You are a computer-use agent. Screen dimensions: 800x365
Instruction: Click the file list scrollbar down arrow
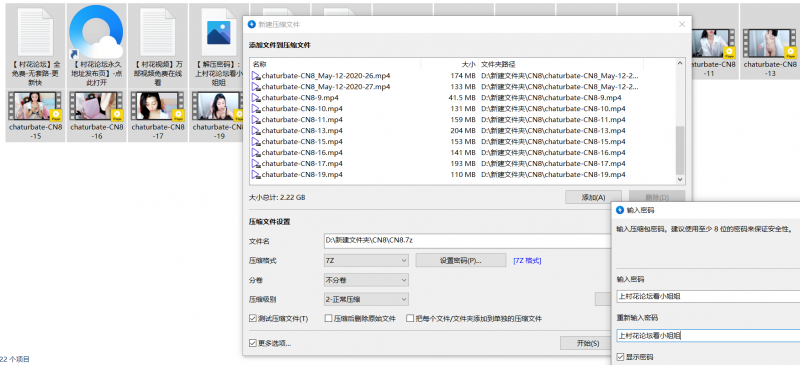[680, 180]
